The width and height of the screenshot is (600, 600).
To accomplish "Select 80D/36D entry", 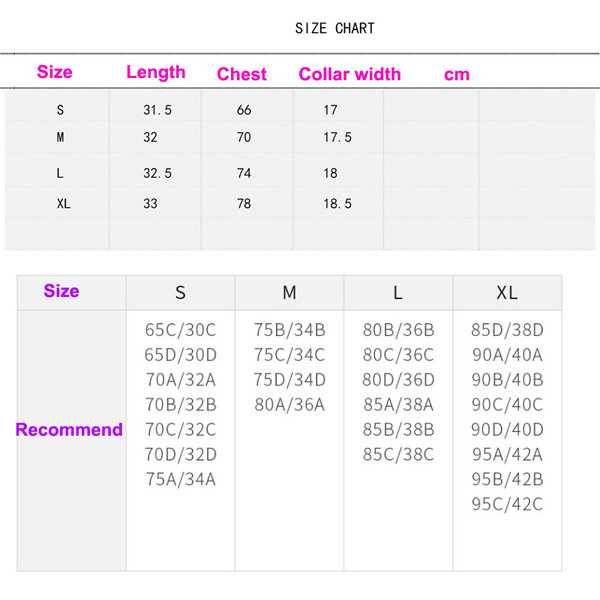I will click(x=398, y=380).
